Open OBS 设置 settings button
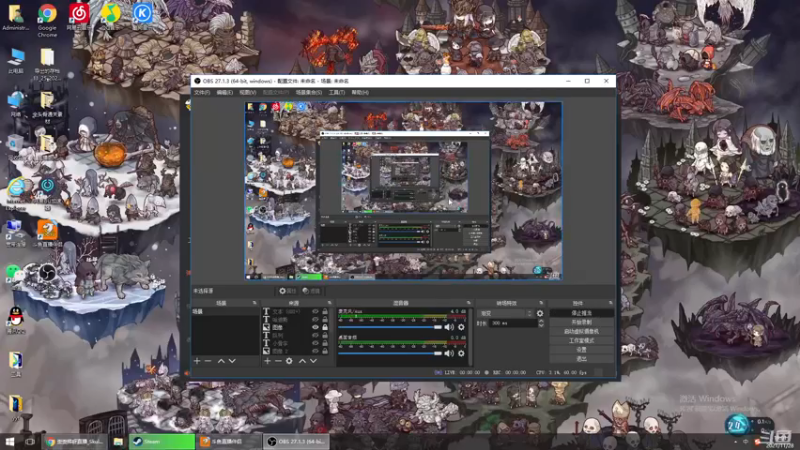Image resolution: width=800 pixels, height=450 pixels. [582, 349]
